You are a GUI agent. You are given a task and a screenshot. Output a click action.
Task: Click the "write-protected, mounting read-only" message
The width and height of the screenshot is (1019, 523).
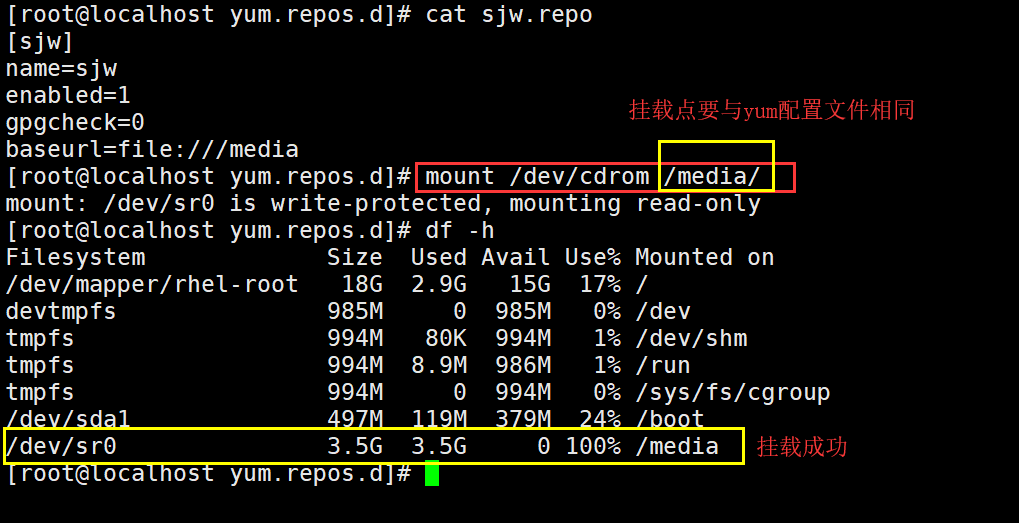516,203
